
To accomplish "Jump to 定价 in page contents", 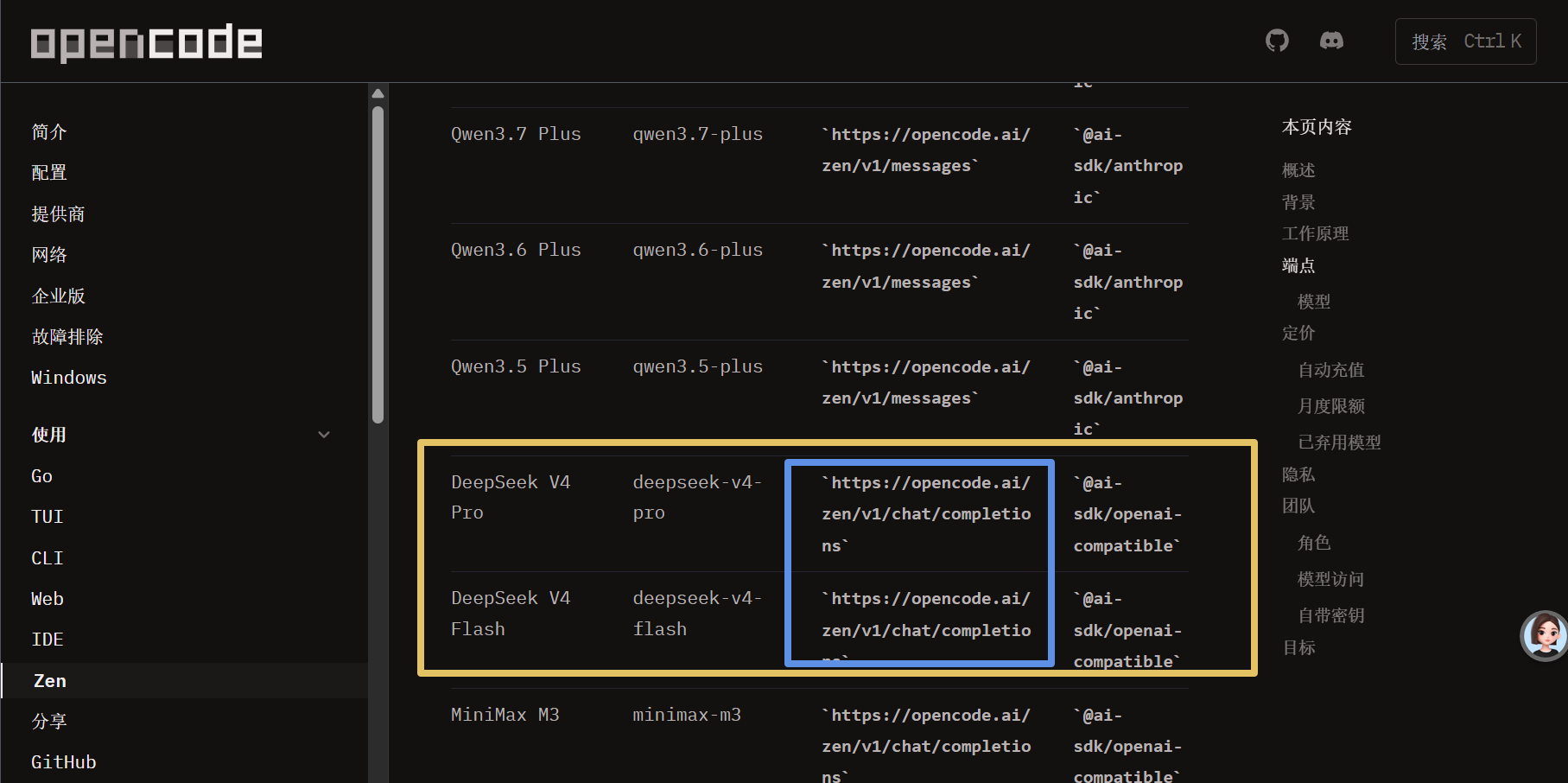I will point(1298,333).
